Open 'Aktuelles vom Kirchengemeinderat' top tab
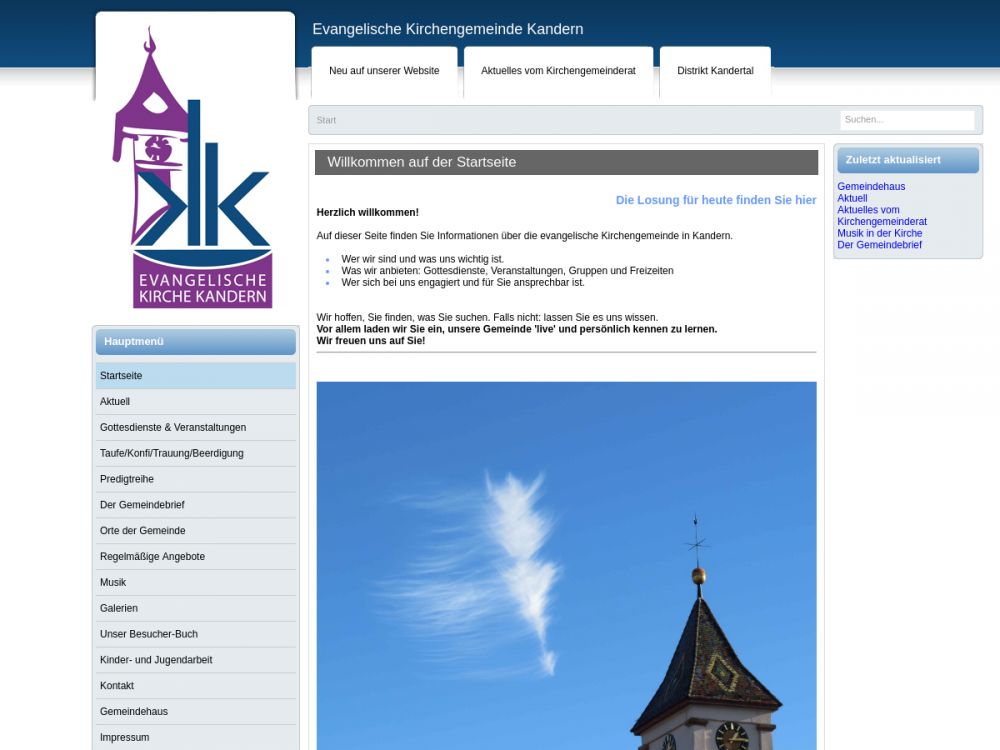 point(558,71)
